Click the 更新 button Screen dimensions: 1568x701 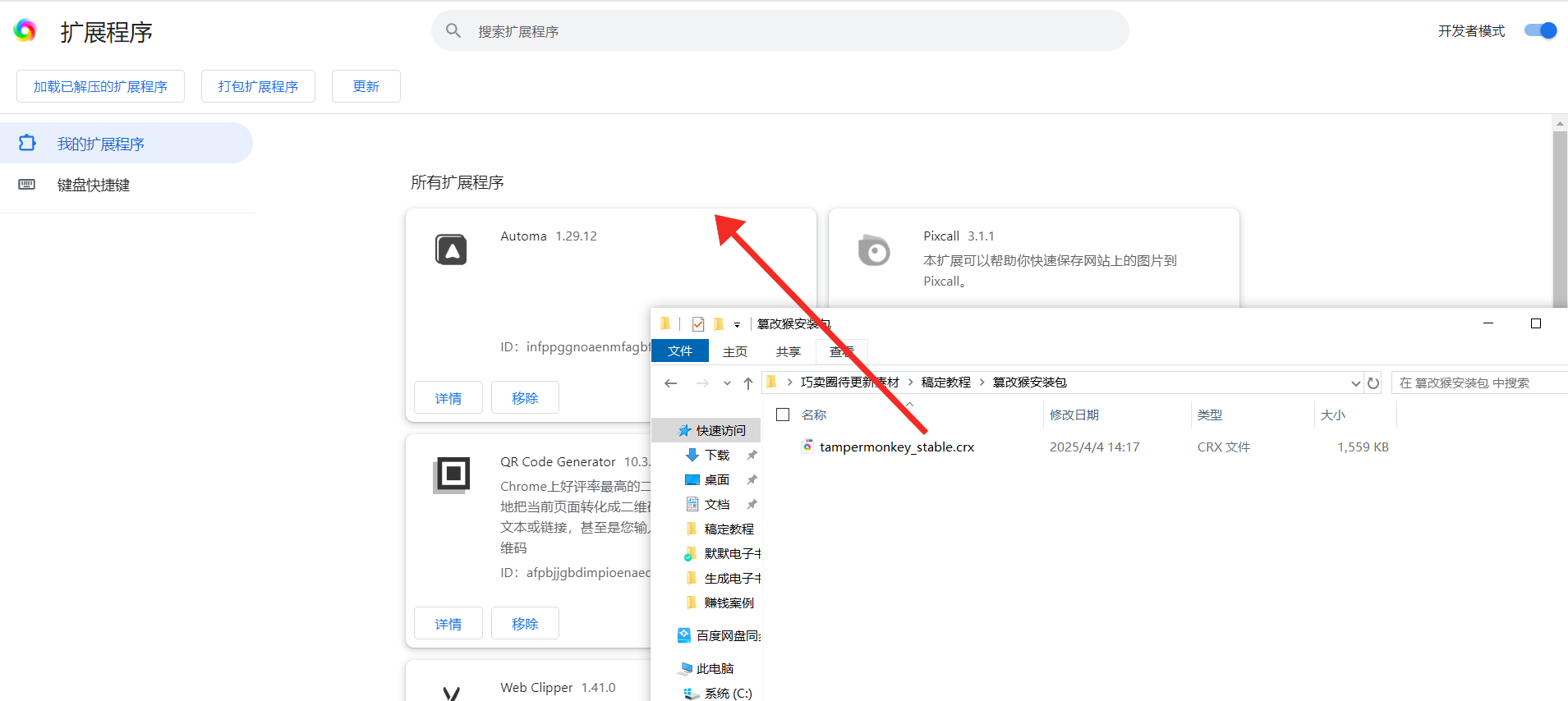366,86
